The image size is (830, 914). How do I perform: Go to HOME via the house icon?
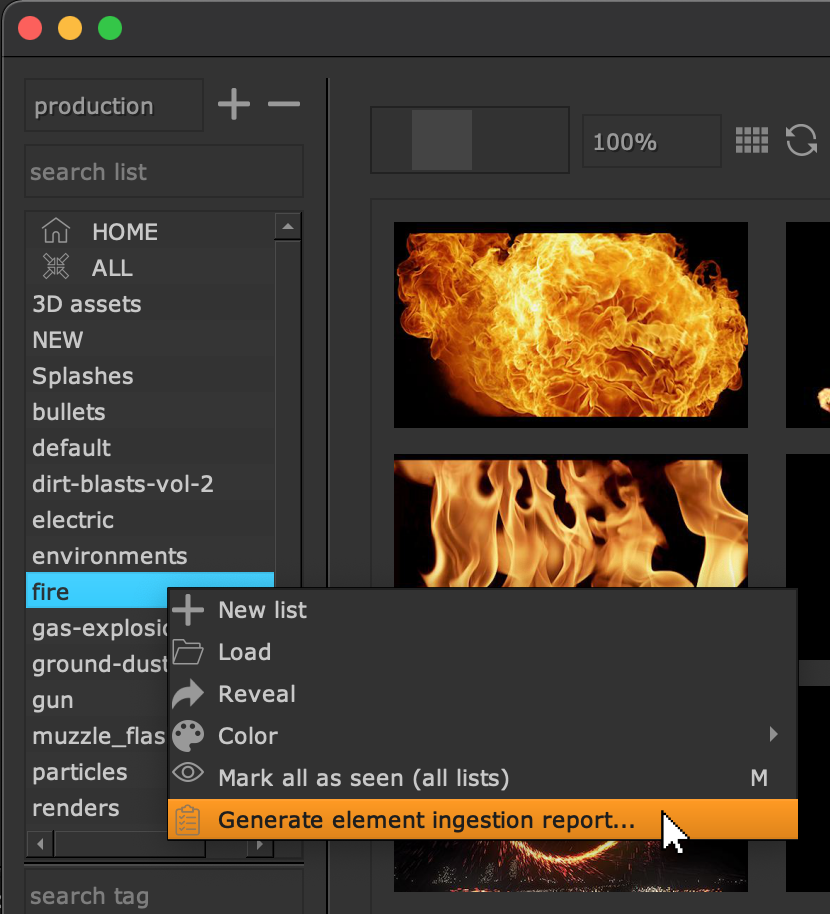(56, 232)
